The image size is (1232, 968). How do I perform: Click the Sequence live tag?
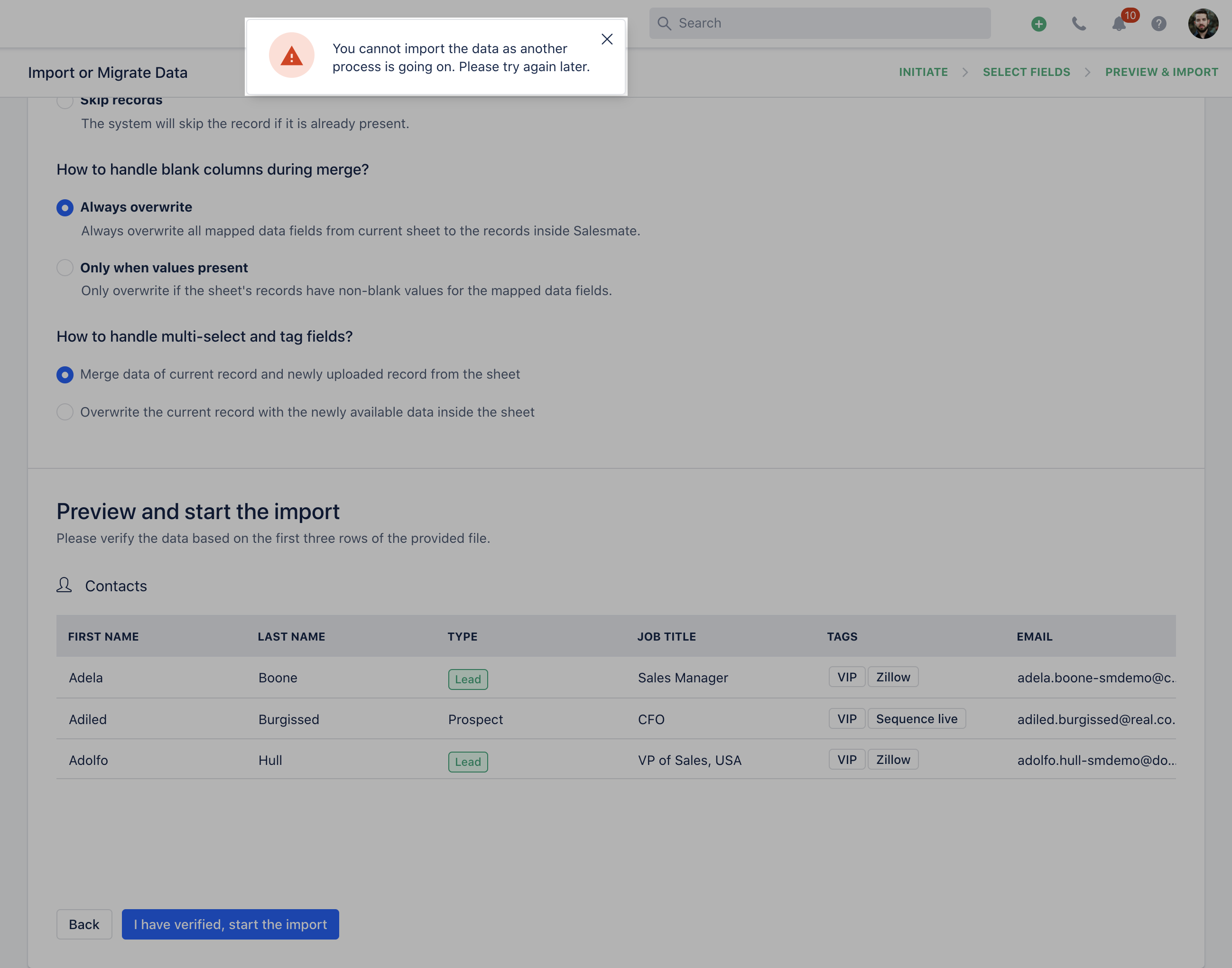(x=917, y=718)
